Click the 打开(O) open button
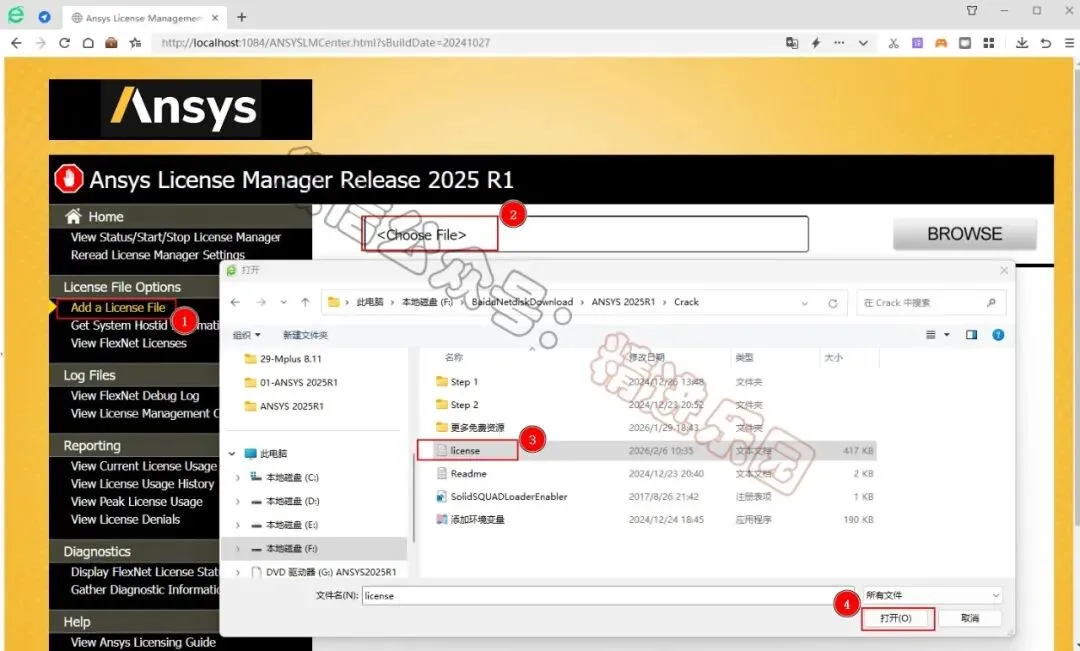 pyautogui.click(x=897, y=618)
